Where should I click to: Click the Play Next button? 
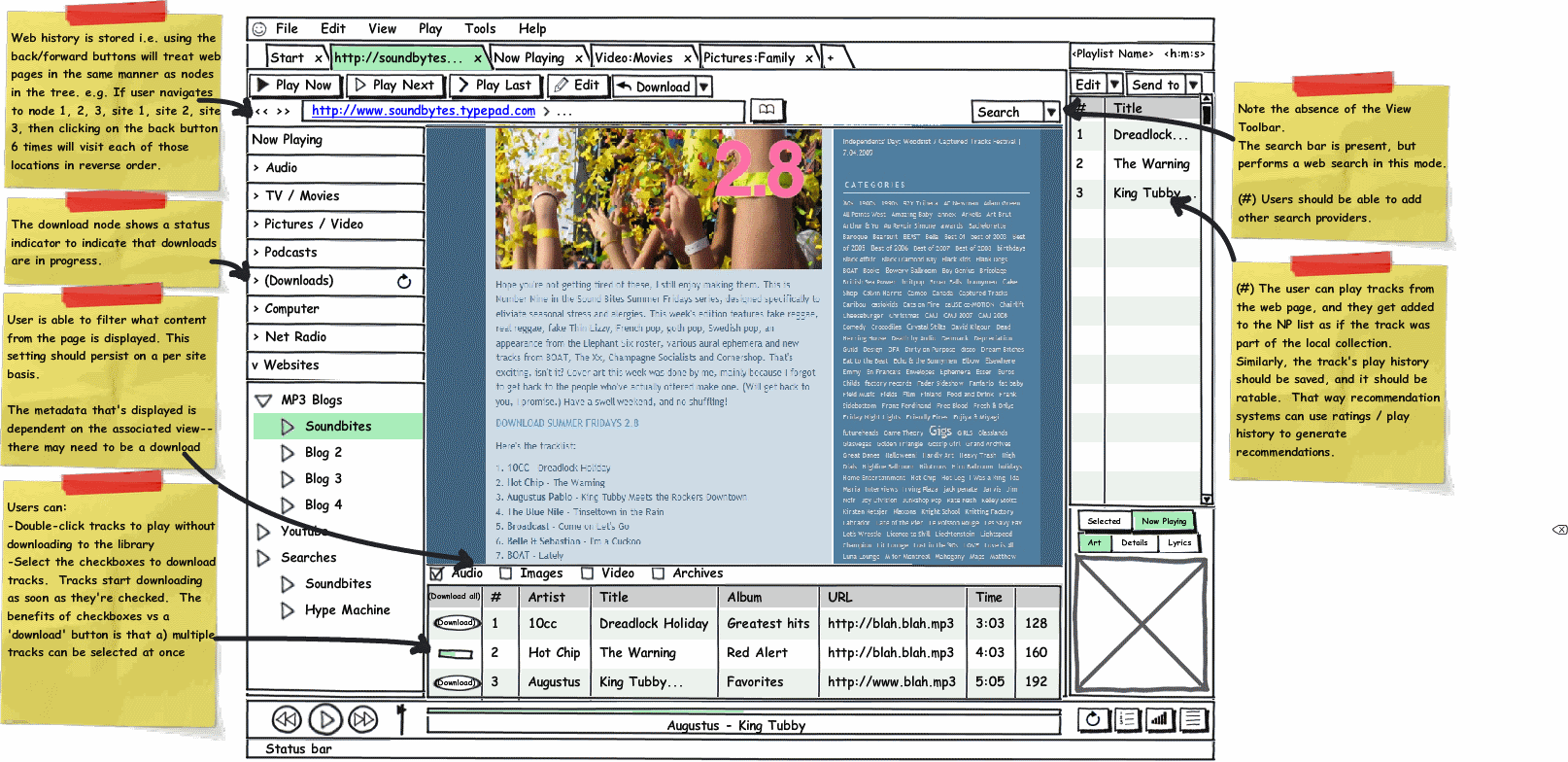pos(394,86)
